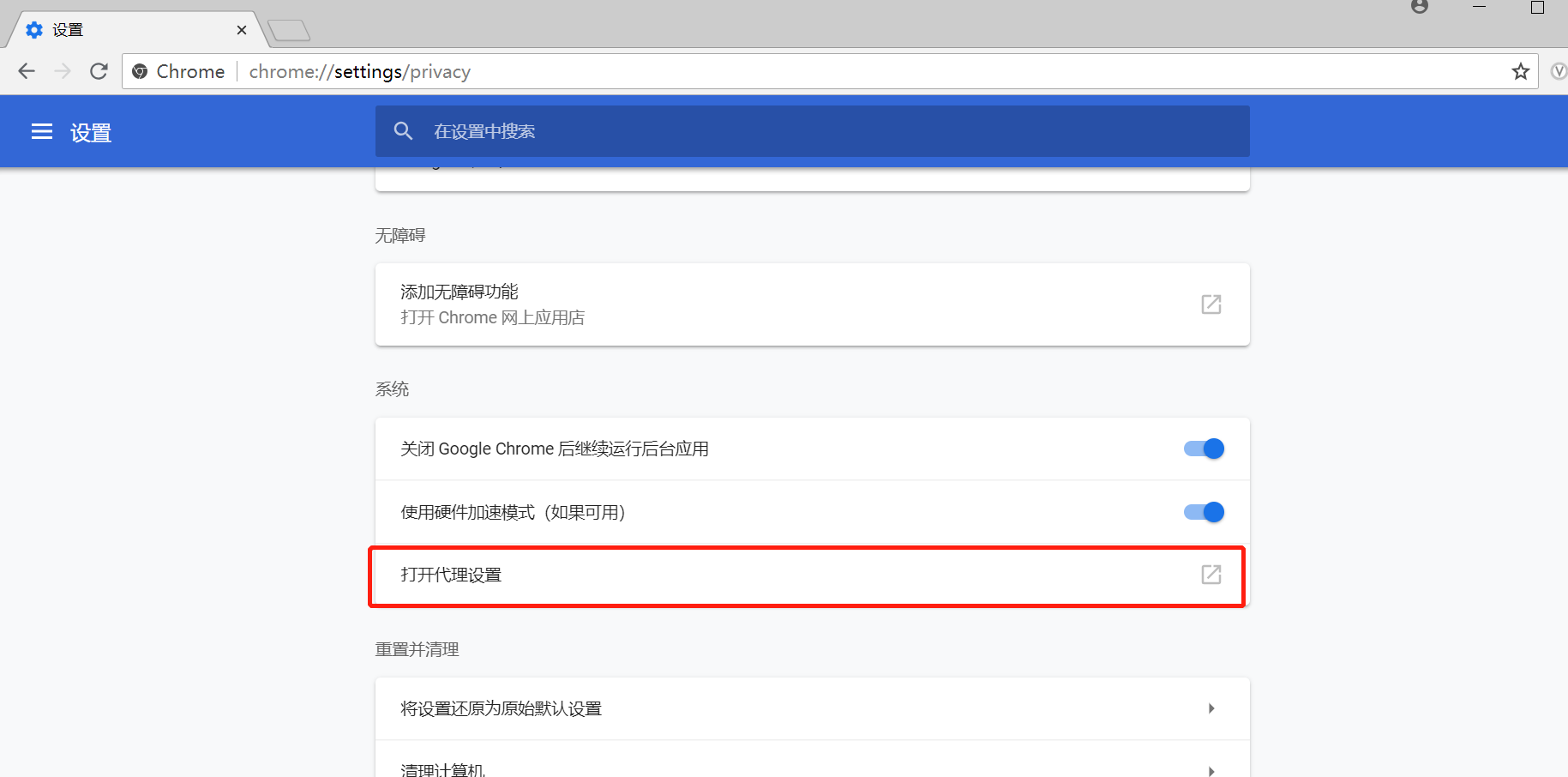Open external link icon for 打开代理设置
This screenshot has height=777, width=1568.
(1211, 575)
